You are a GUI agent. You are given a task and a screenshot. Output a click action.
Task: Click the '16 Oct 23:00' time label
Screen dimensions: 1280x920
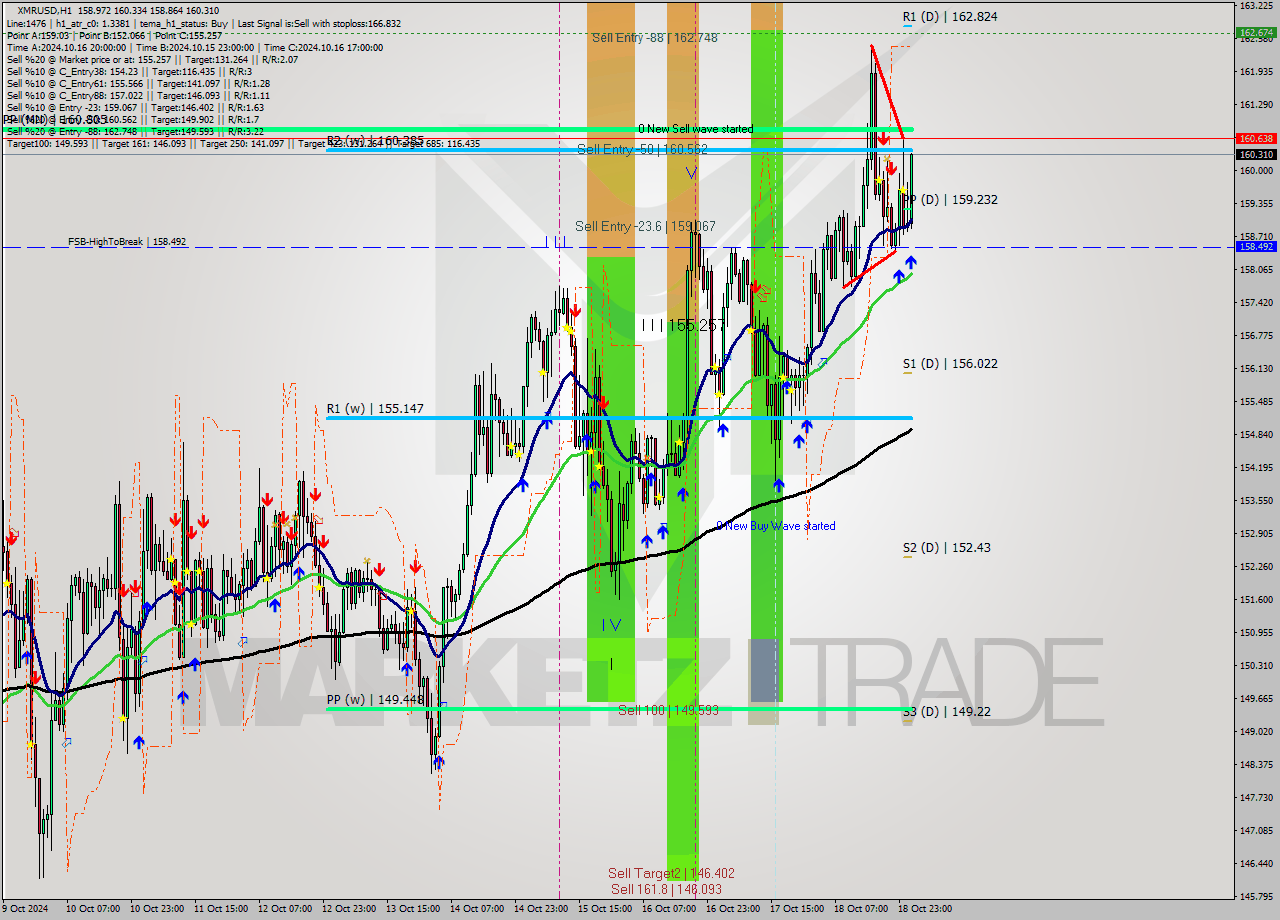point(733,909)
